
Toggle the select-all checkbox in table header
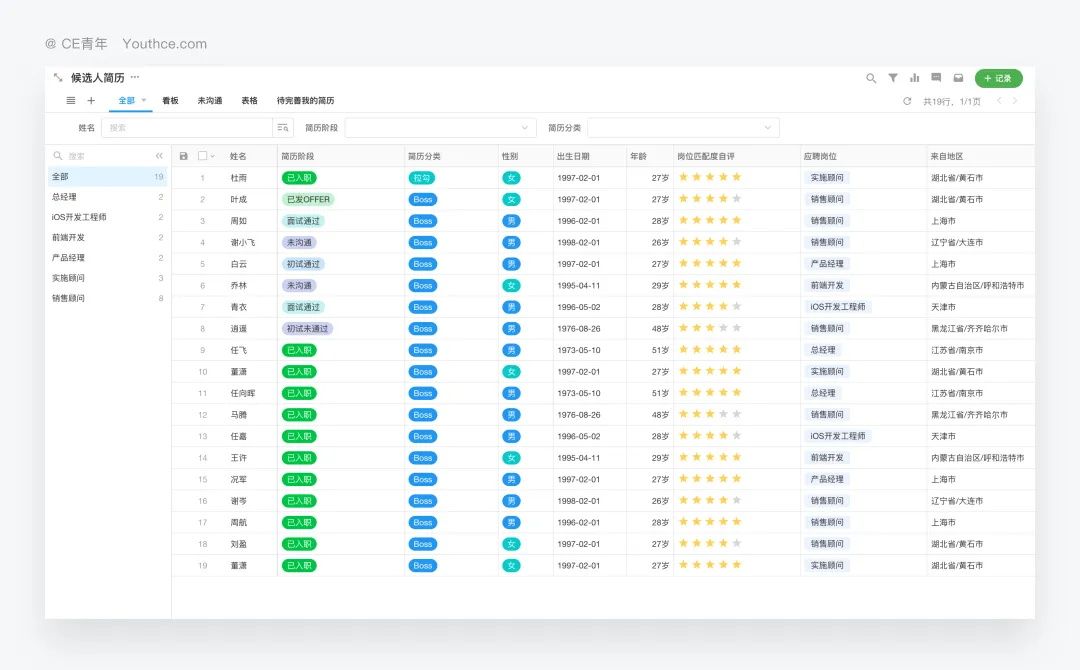click(x=202, y=156)
